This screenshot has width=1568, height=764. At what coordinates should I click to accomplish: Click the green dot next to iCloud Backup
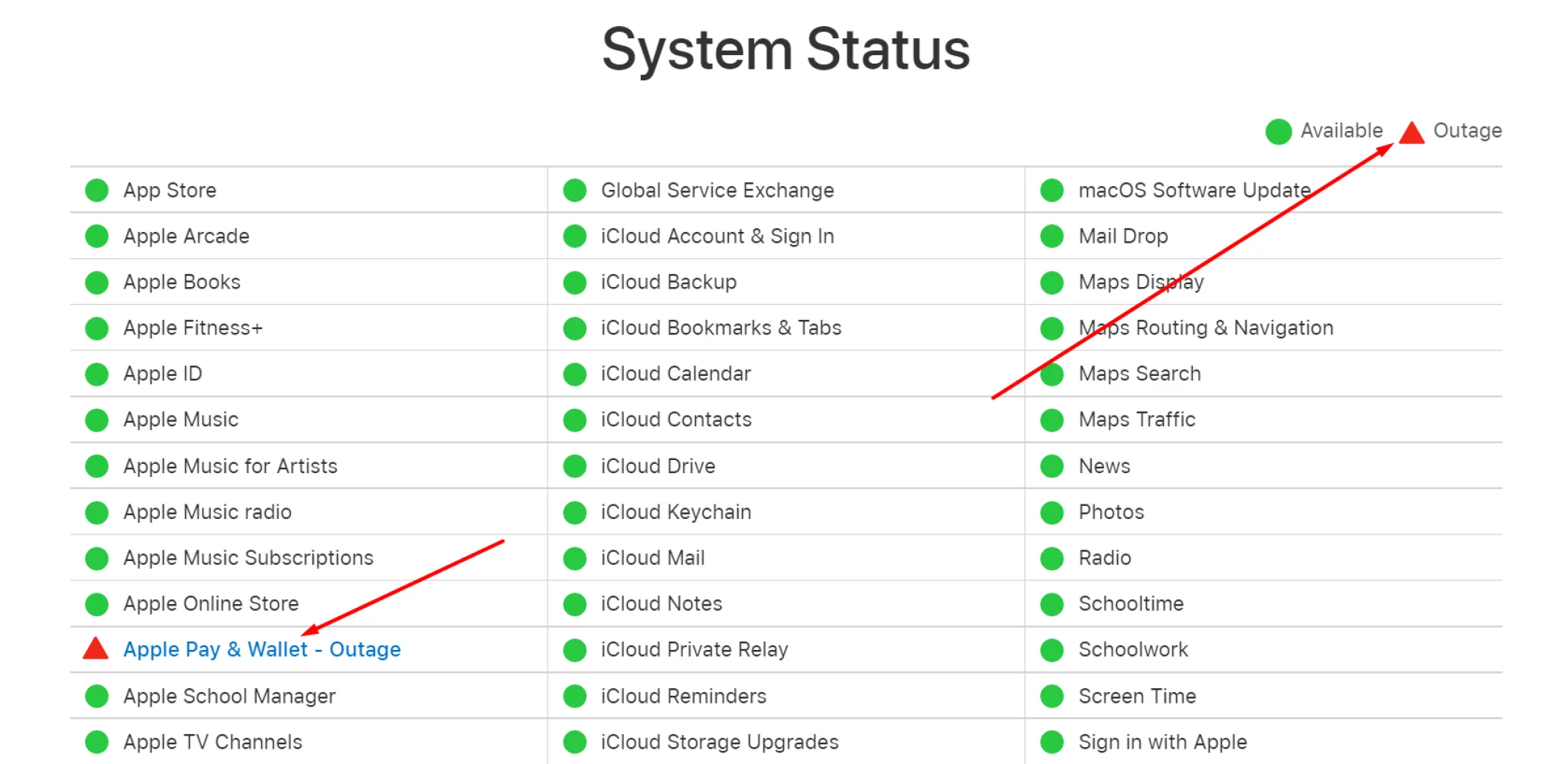(x=574, y=282)
